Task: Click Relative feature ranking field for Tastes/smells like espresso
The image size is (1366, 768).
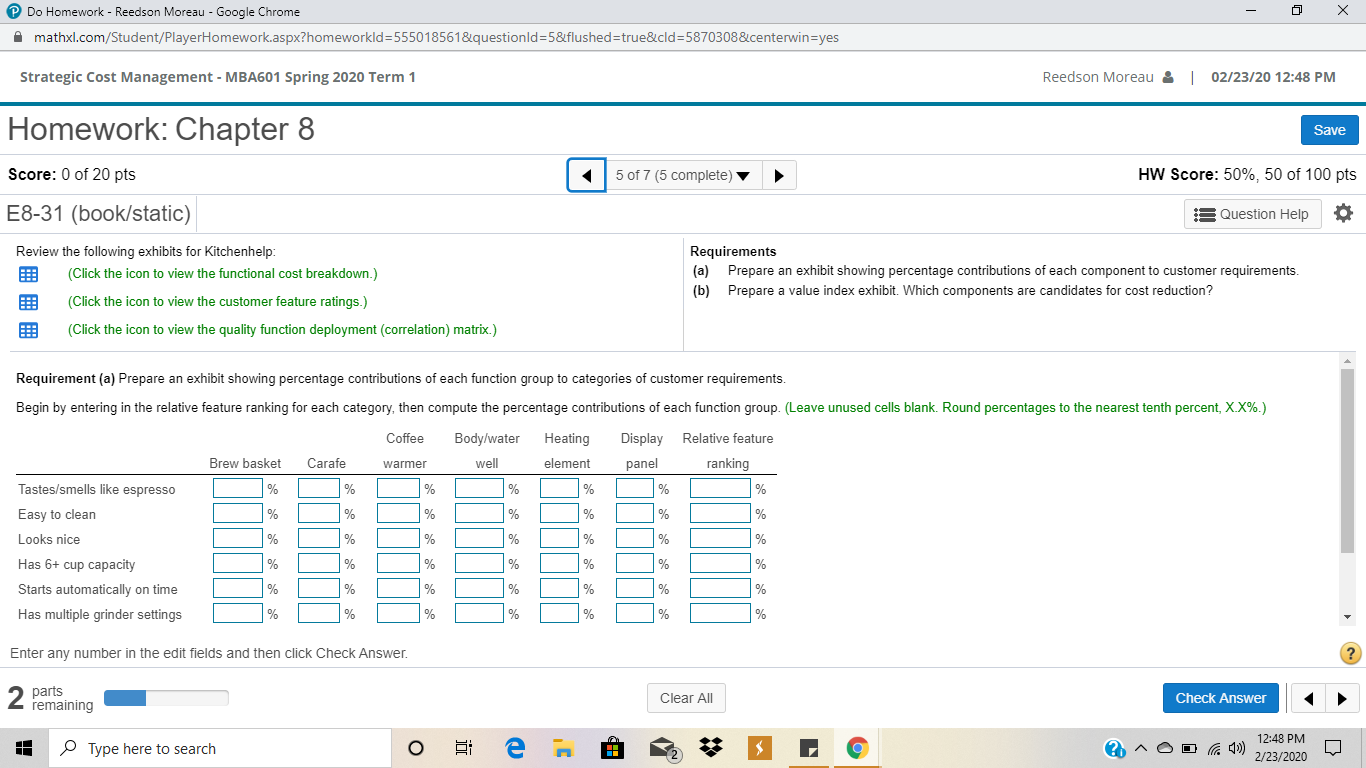Action: click(x=720, y=489)
